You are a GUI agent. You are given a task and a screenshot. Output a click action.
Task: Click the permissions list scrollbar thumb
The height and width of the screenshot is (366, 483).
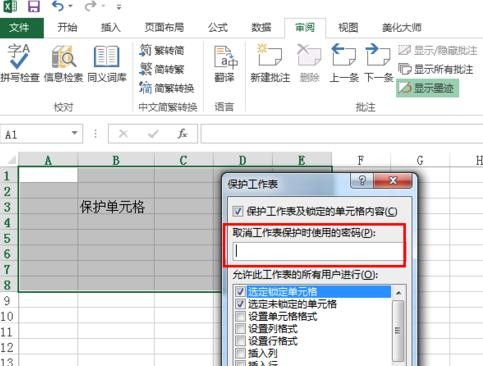click(x=398, y=330)
